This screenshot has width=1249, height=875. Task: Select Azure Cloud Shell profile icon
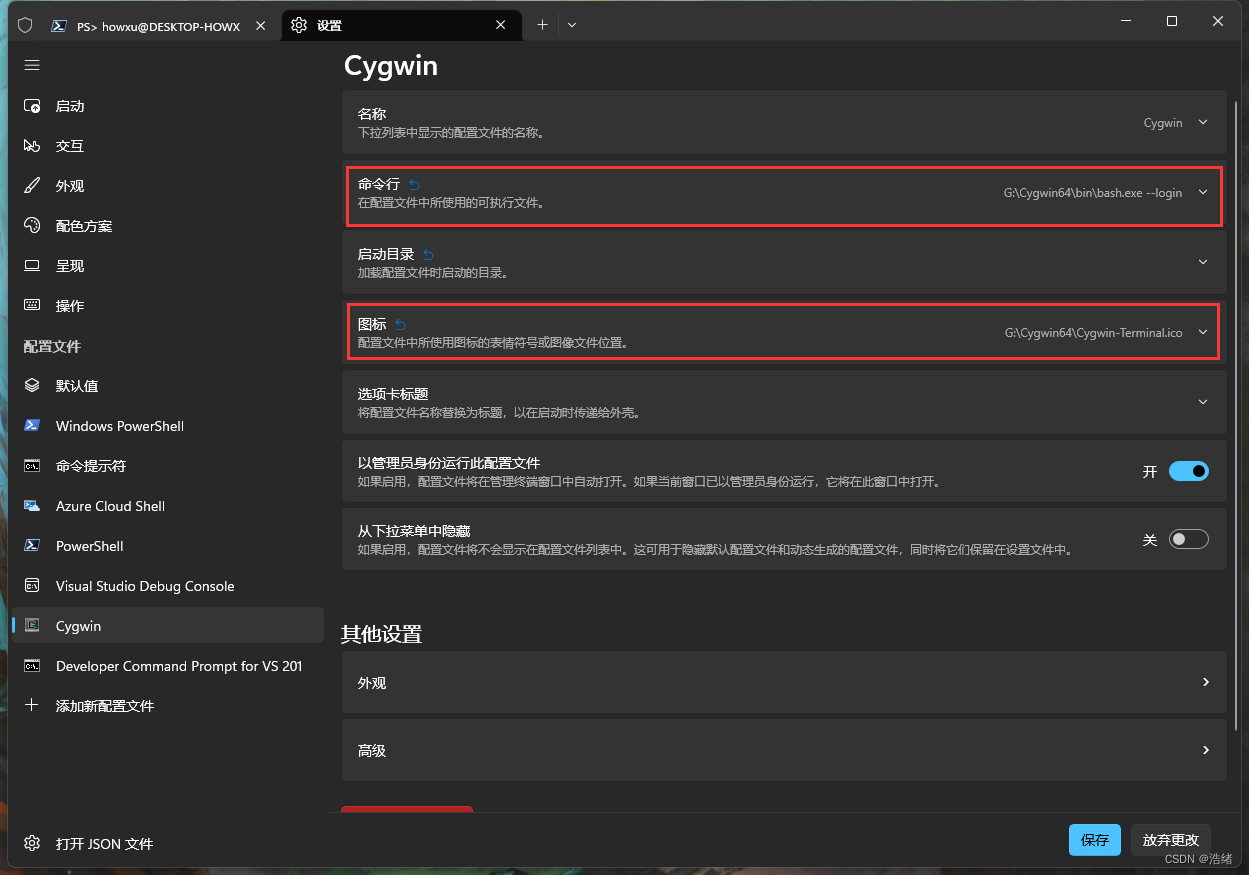click(32, 506)
